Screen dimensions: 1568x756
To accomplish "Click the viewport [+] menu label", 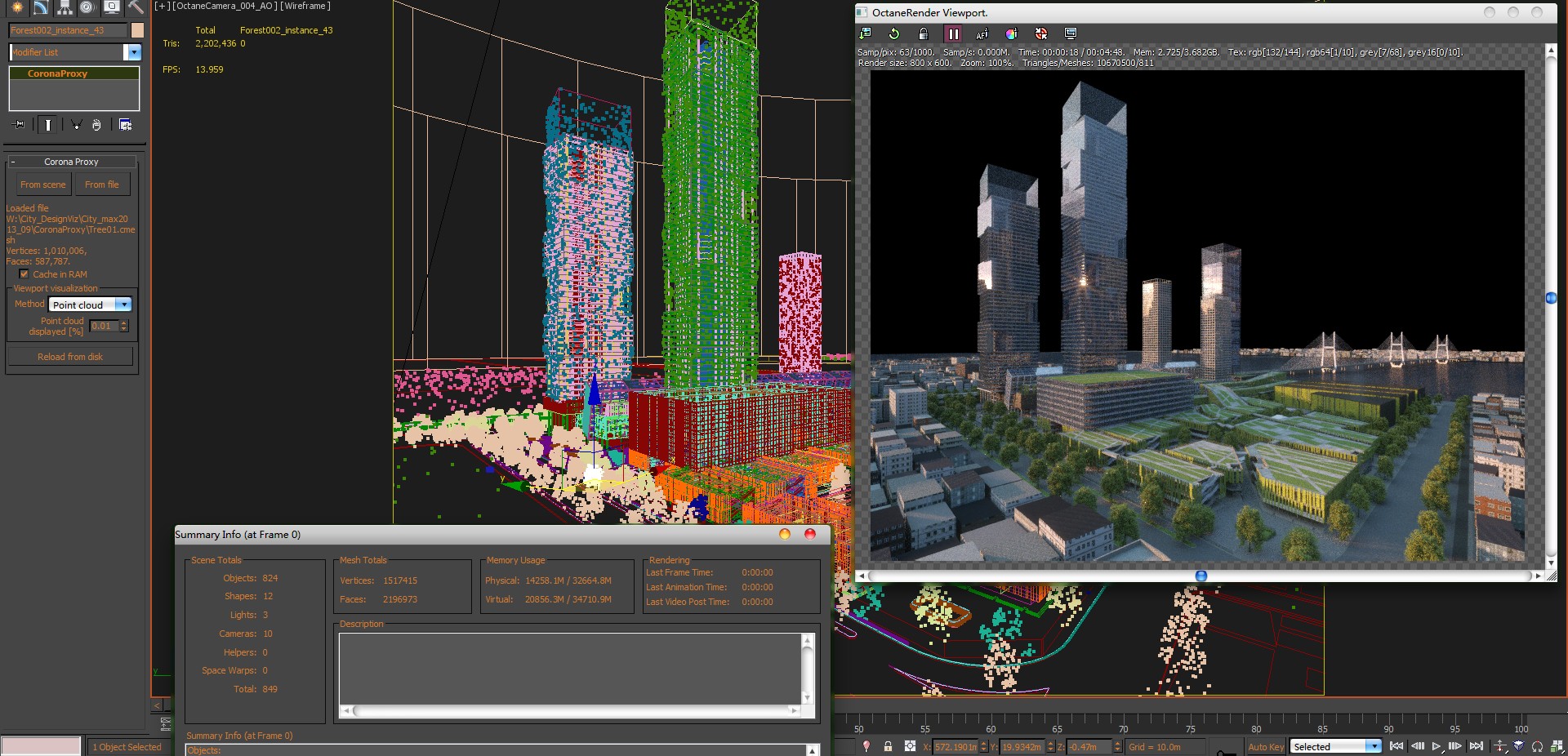I will point(163,6).
